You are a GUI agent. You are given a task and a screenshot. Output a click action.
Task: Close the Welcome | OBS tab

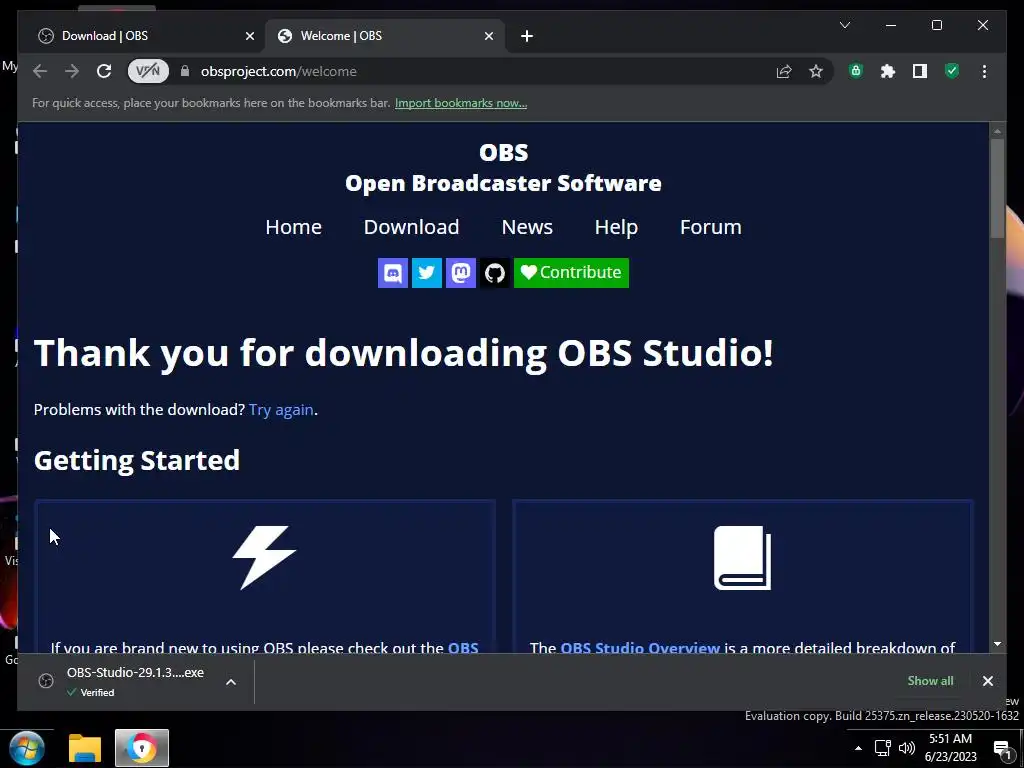[488, 36]
